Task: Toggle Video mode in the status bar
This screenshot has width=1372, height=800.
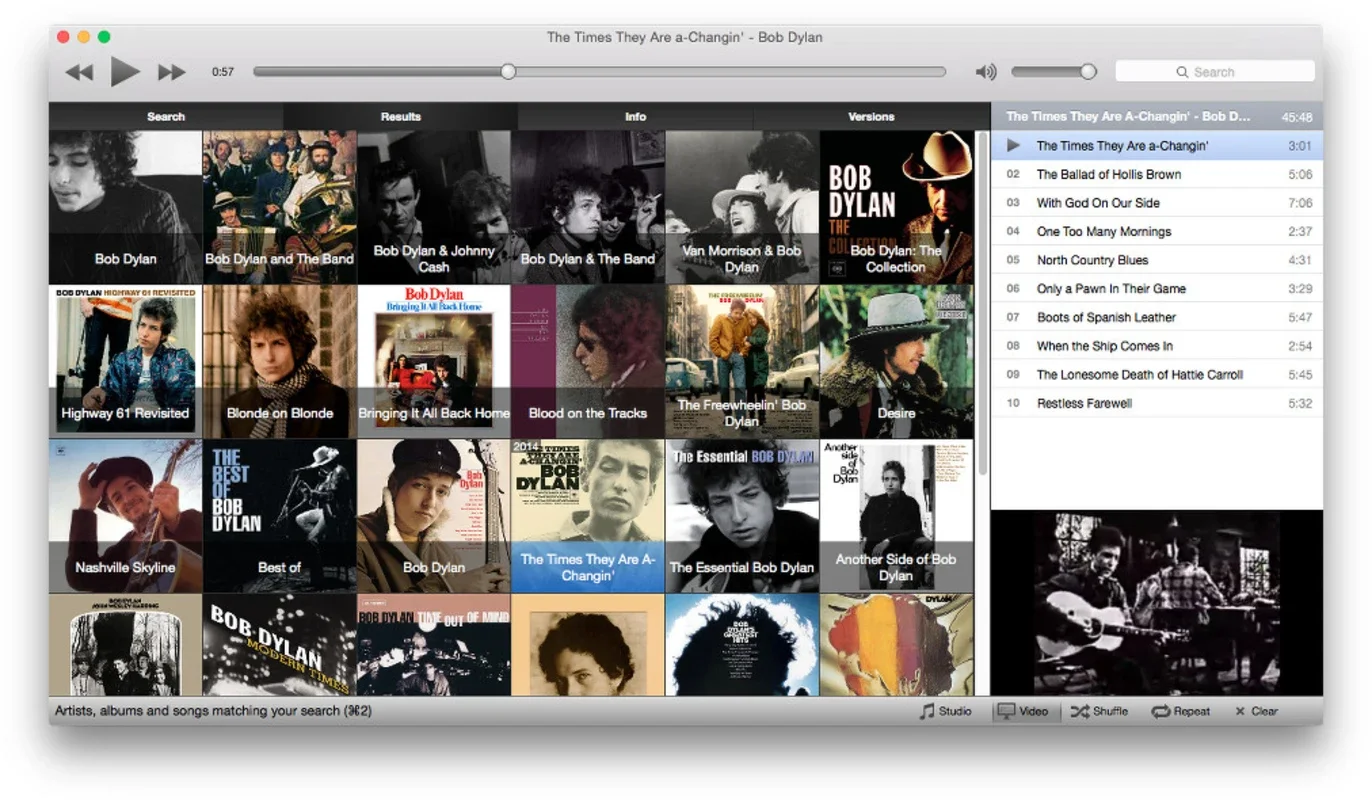Action: 1023,711
